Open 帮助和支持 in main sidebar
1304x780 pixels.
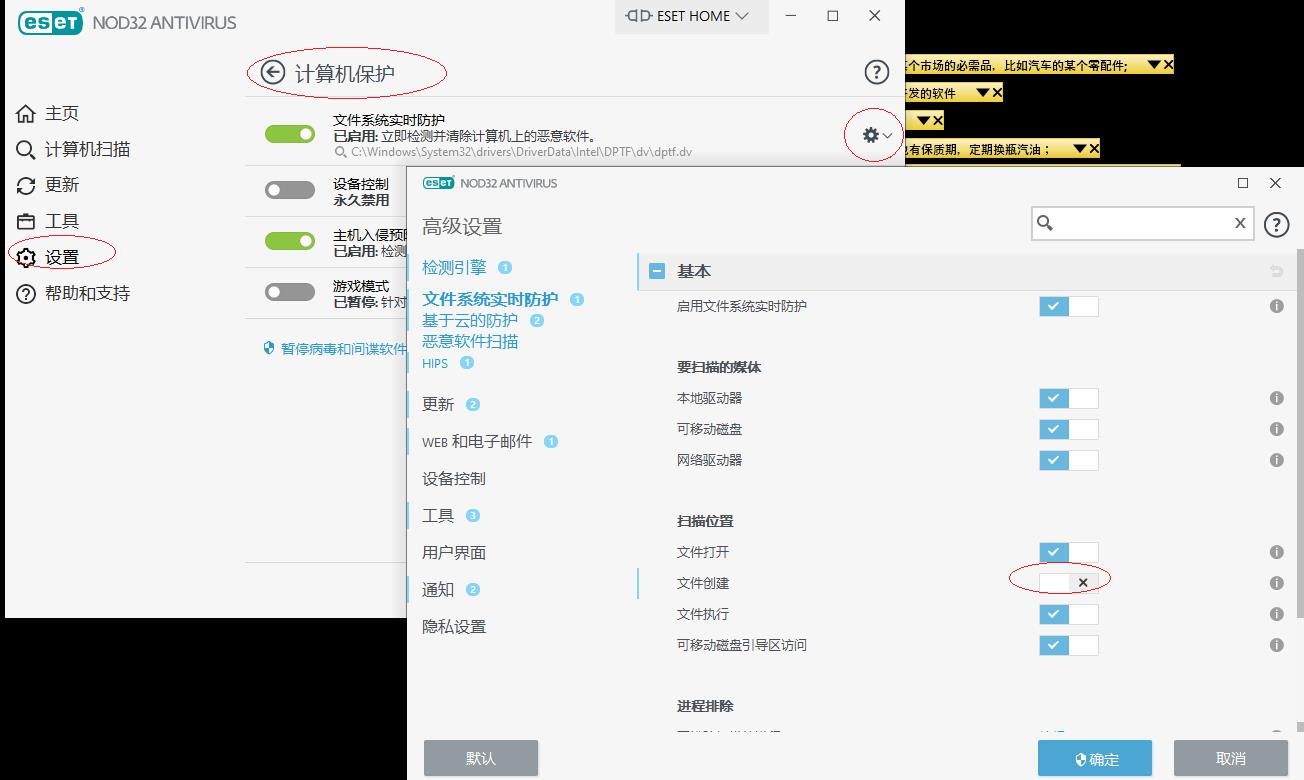coord(87,293)
